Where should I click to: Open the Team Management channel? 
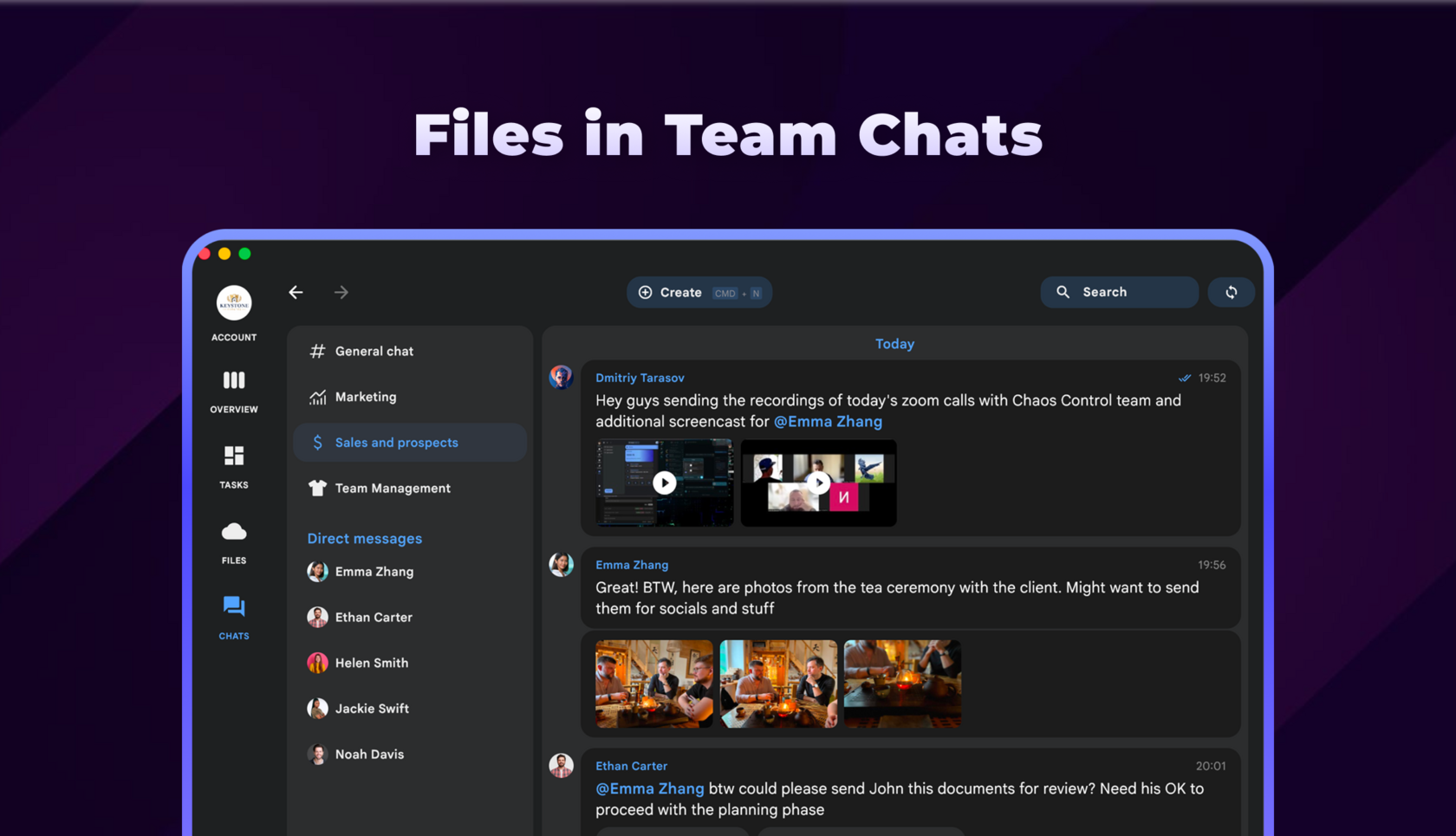(x=410, y=488)
